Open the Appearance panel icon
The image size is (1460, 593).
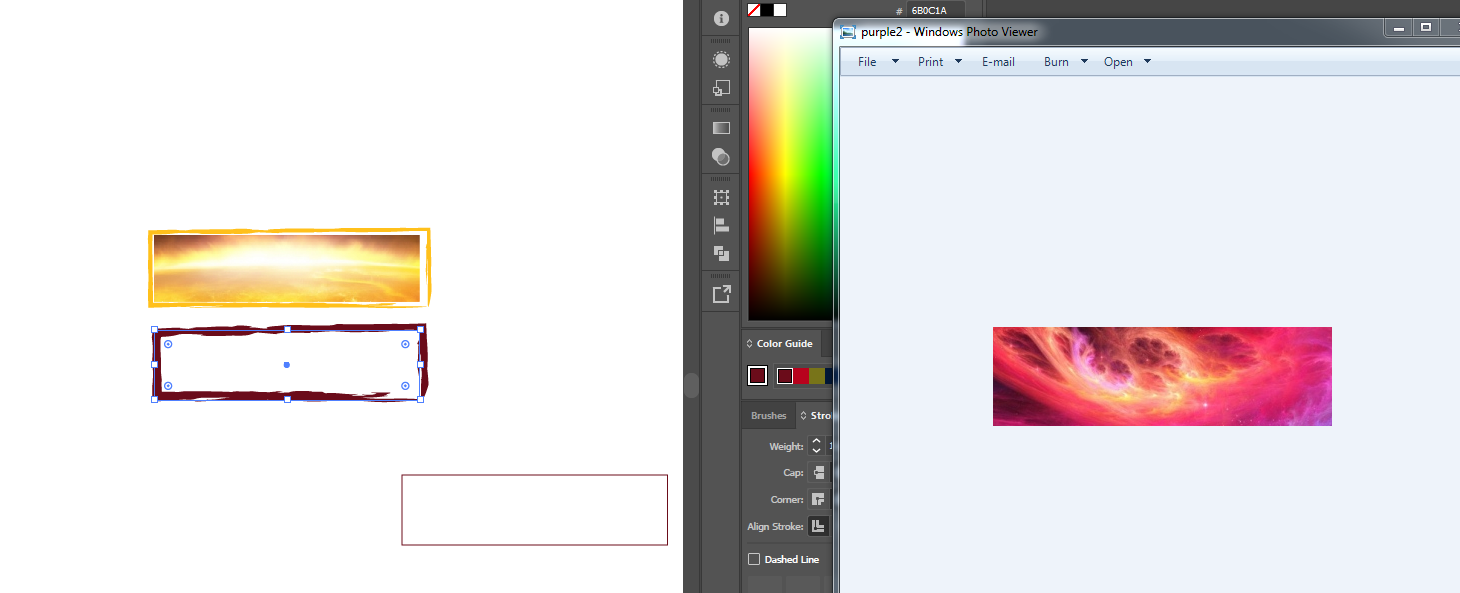tap(721, 60)
